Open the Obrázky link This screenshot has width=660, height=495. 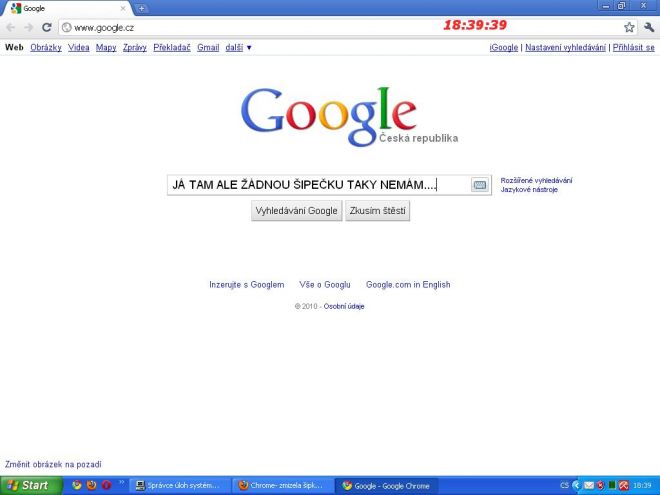click(46, 48)
